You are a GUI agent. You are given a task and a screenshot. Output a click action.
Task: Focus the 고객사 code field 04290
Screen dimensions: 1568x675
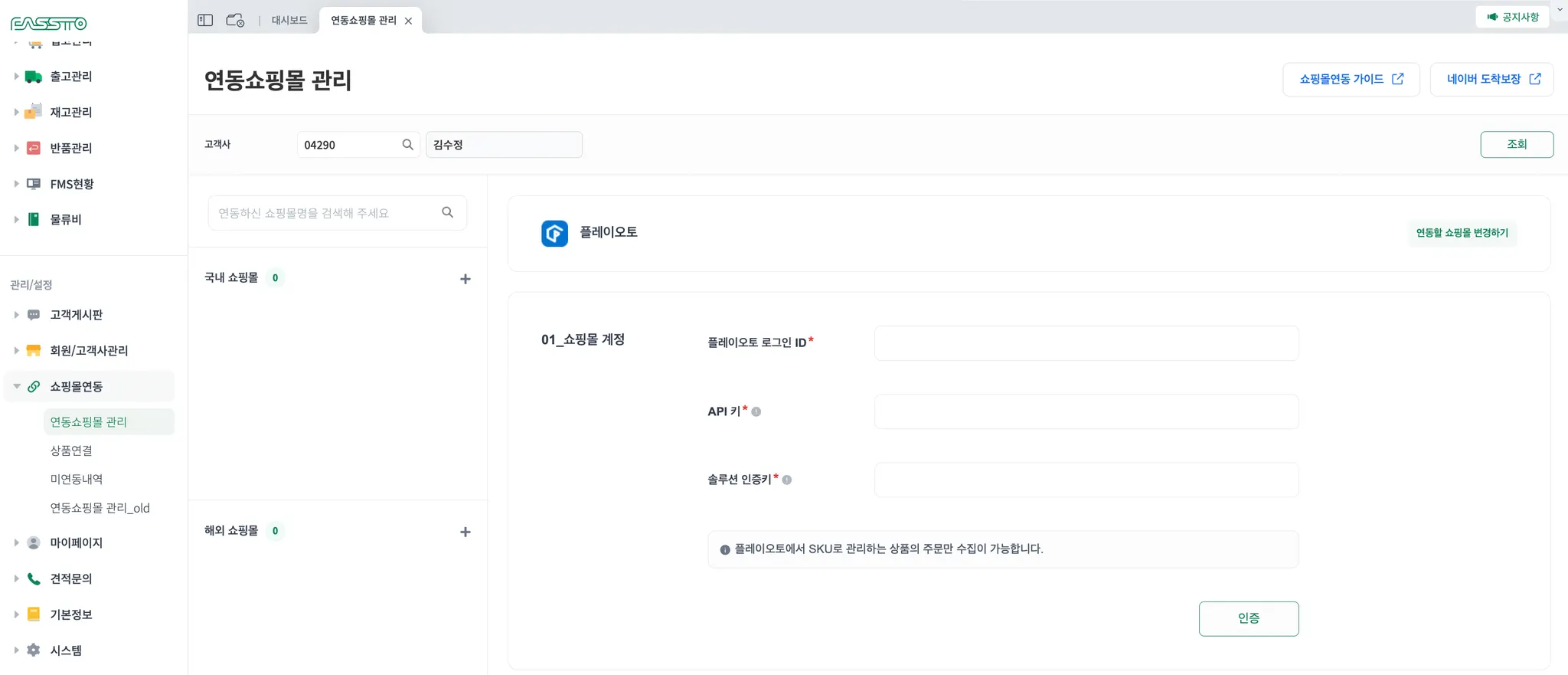358,144
